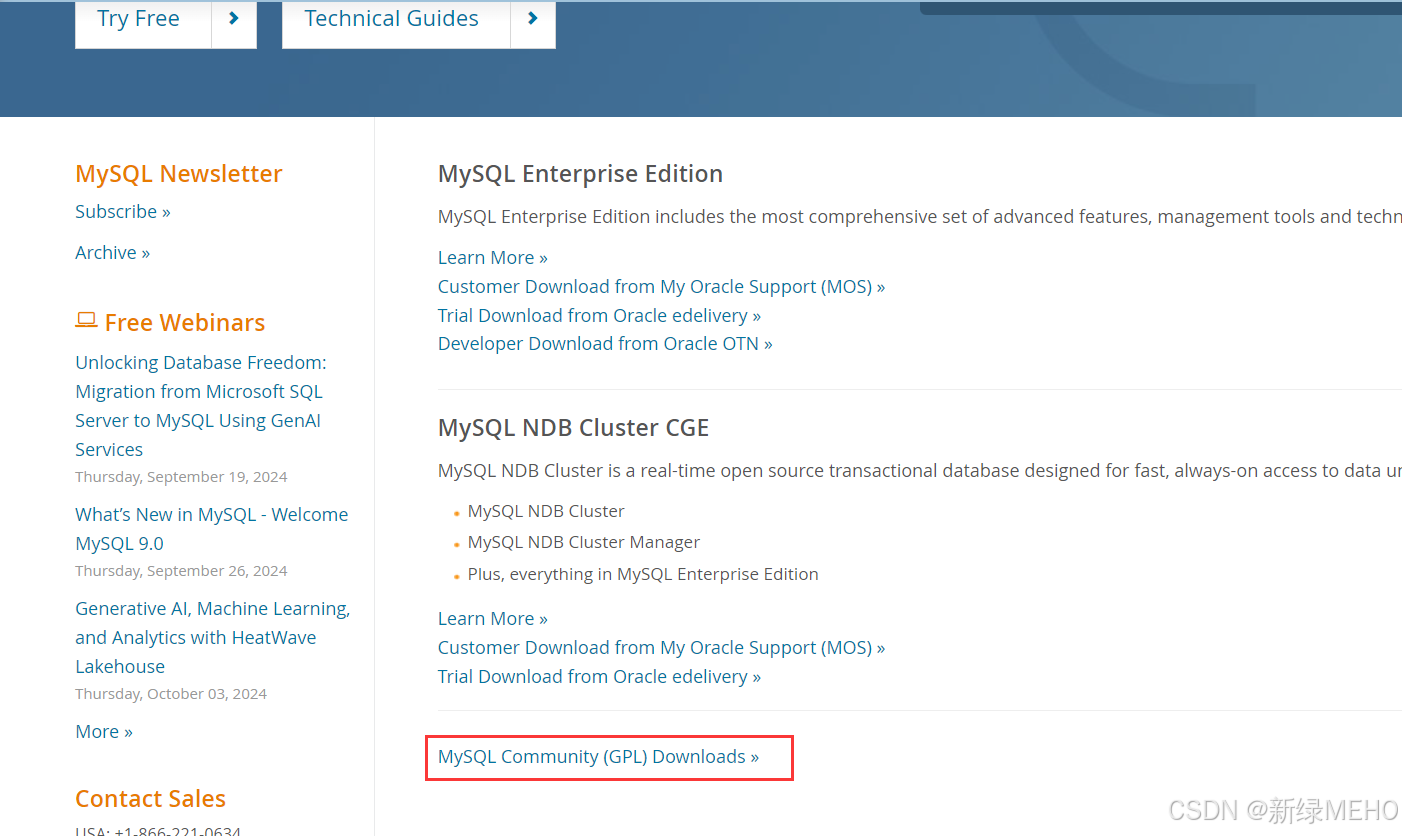
Task: Open the Free Webinars heading link
Action: pos(185,323)
